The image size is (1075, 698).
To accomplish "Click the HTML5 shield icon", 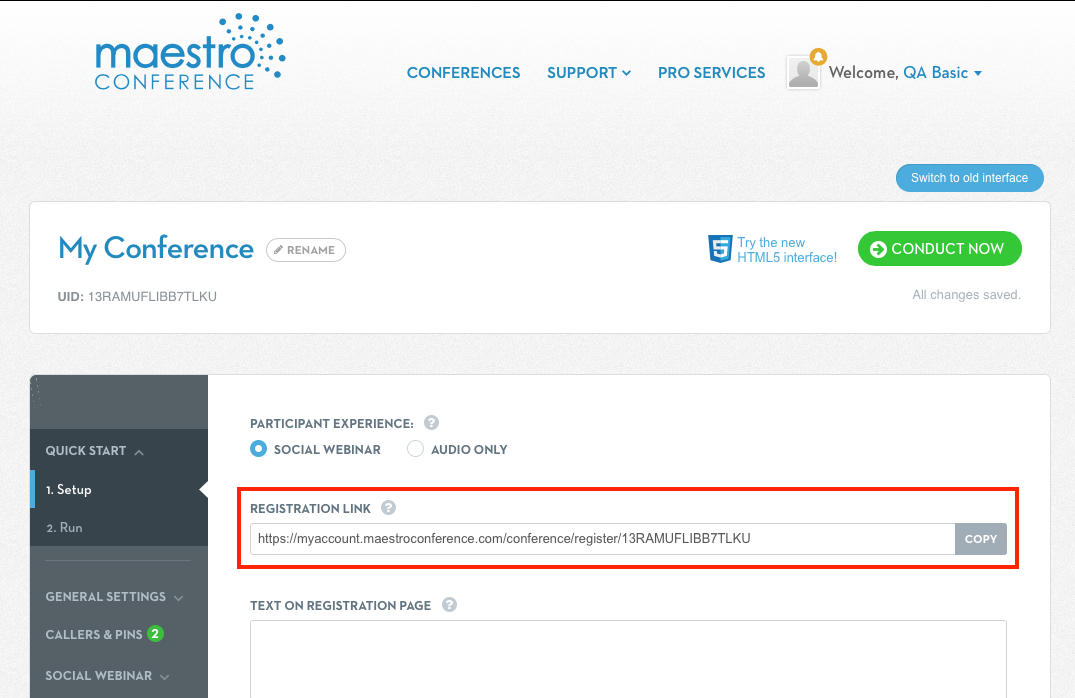I will 720,249.
